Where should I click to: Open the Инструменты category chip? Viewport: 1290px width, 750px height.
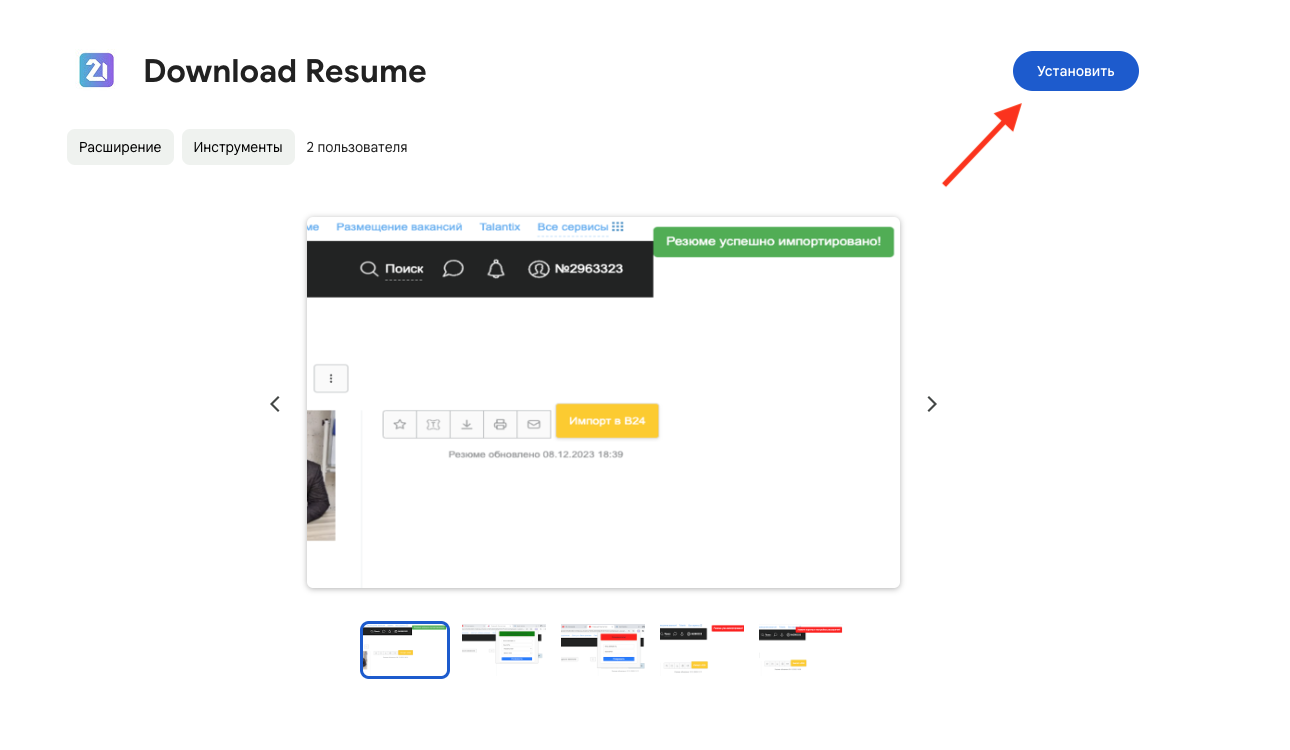coord(238,147)
